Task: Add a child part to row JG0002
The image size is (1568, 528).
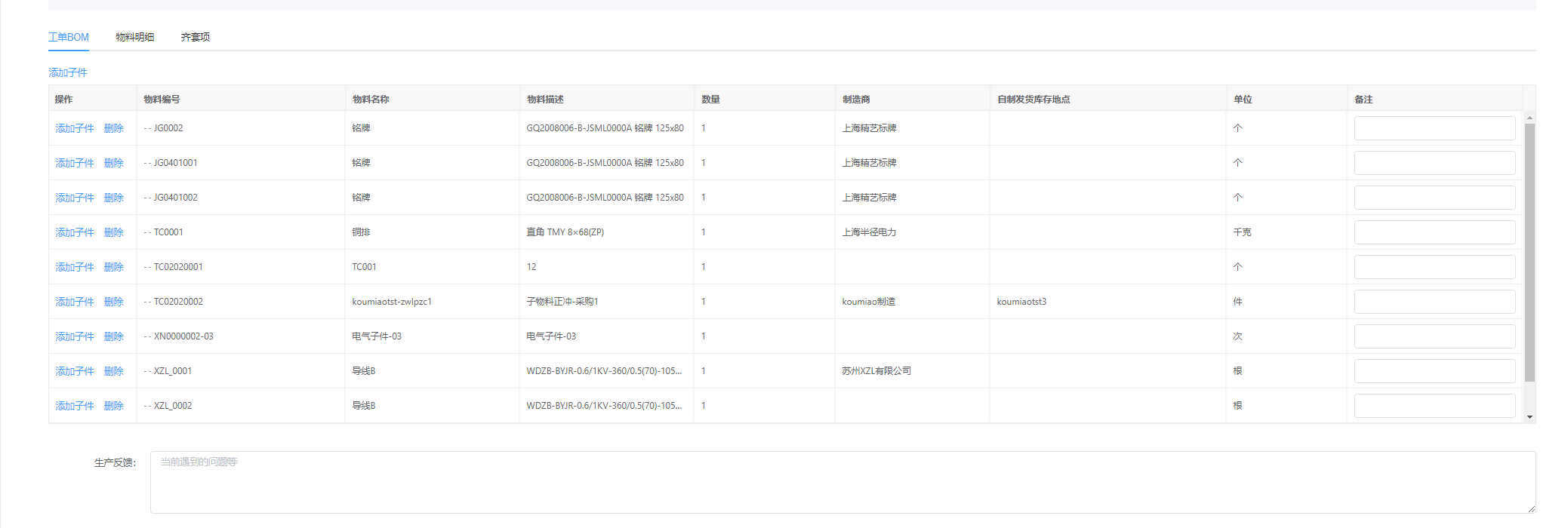Action: click(x=75, y=128)
